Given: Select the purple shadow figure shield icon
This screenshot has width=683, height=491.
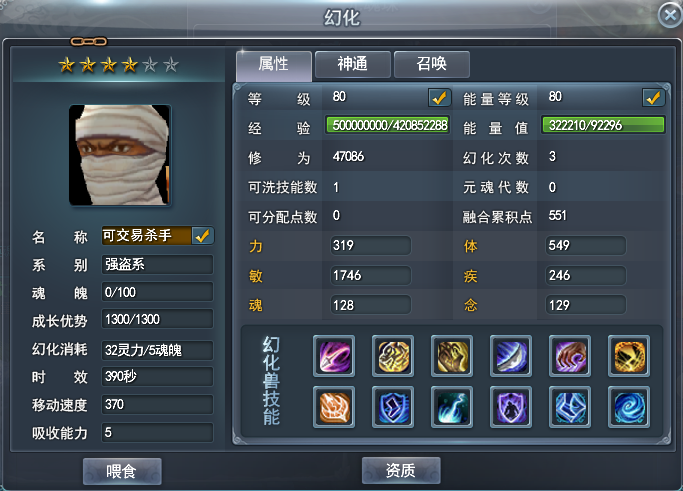Looking at the screenshot, I should point(511,407).
